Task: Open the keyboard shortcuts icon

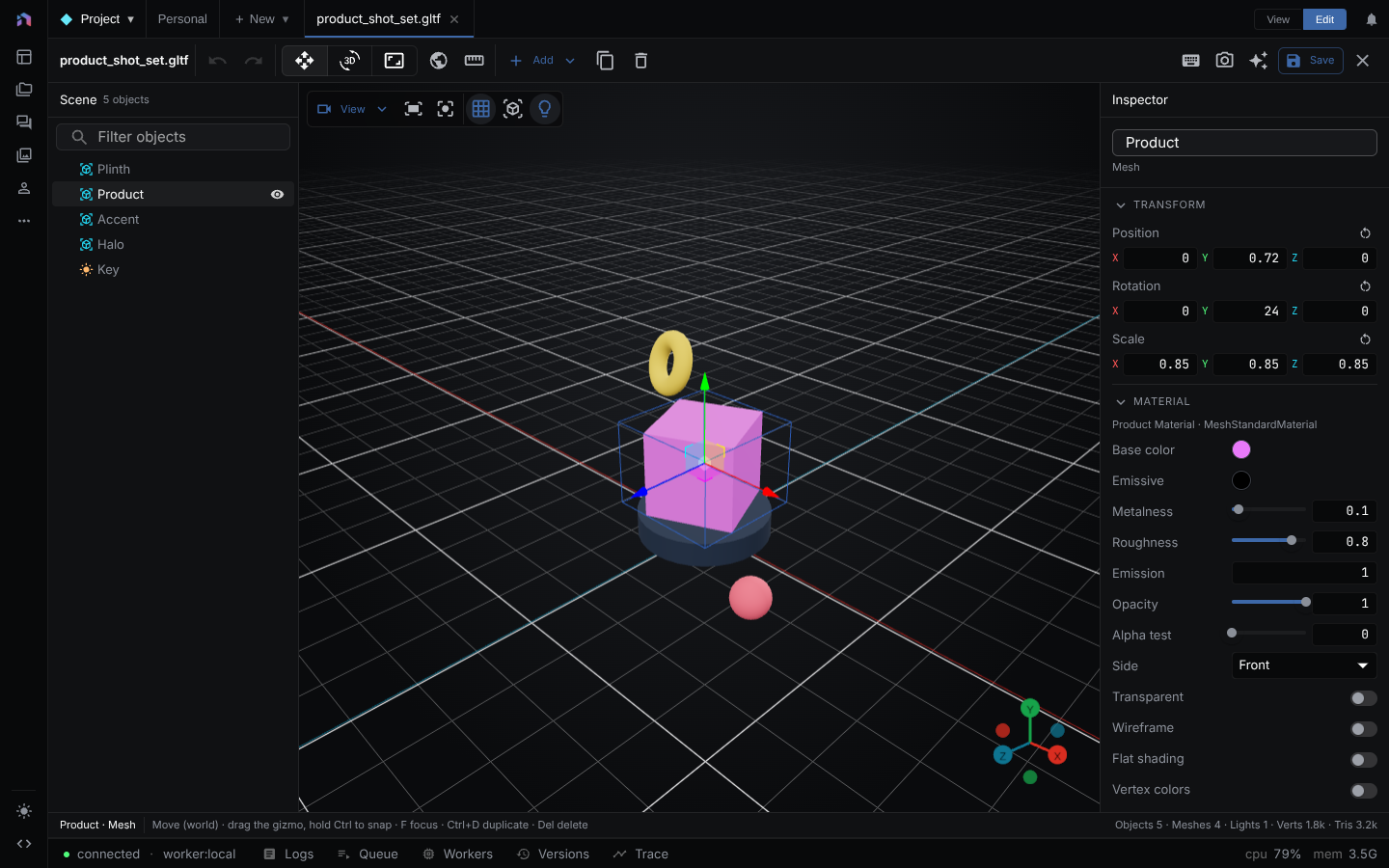Action: coord(1191,61)
